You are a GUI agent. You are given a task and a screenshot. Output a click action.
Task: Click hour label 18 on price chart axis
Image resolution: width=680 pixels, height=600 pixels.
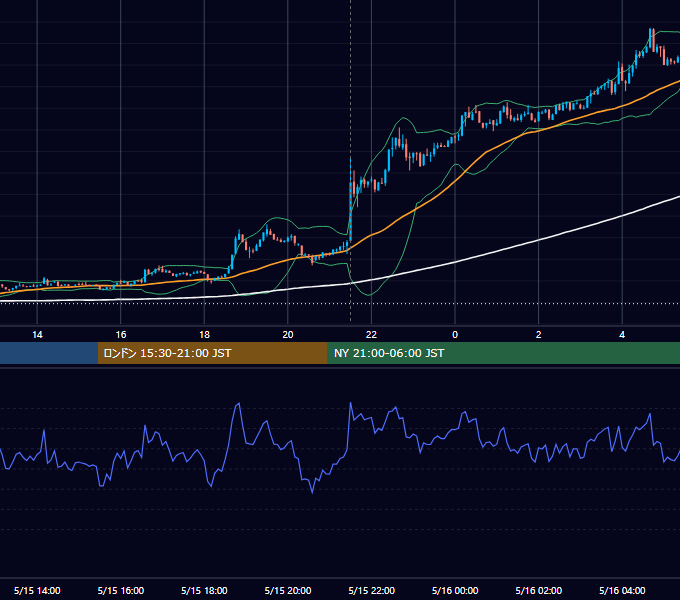pyautogui.click(x=204, y=335)
